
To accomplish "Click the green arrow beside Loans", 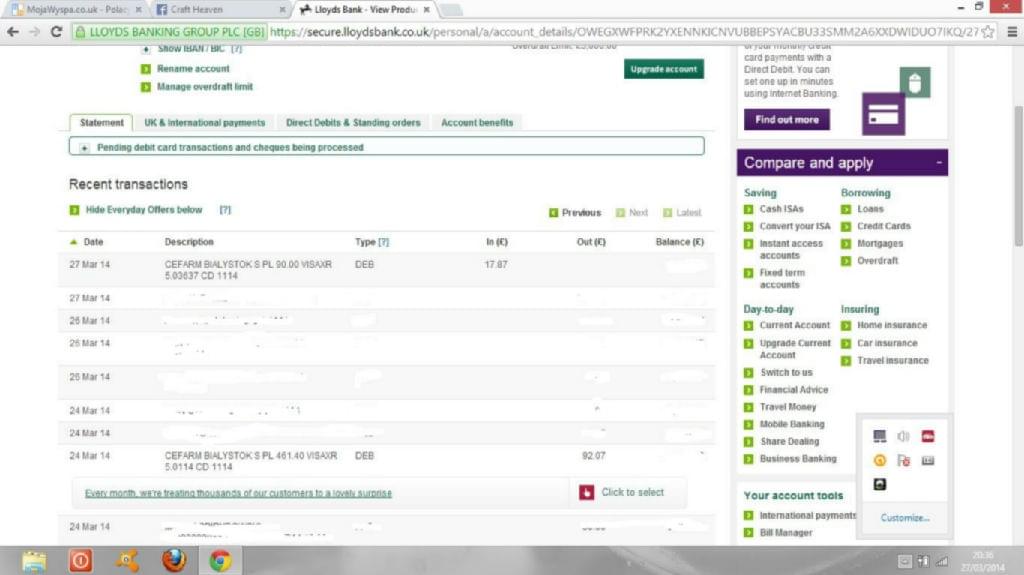I will (846, 209).
